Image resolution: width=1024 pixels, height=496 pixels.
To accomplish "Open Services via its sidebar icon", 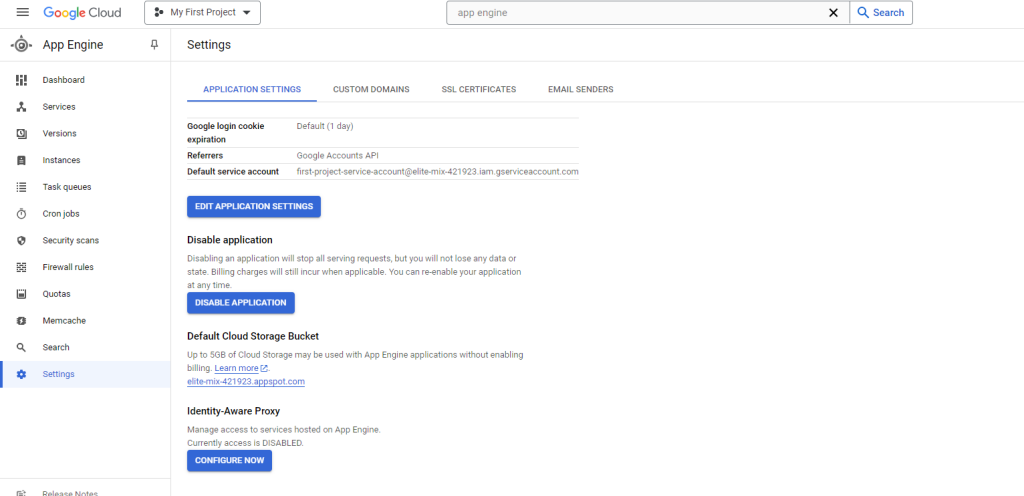I will (21, 107).
